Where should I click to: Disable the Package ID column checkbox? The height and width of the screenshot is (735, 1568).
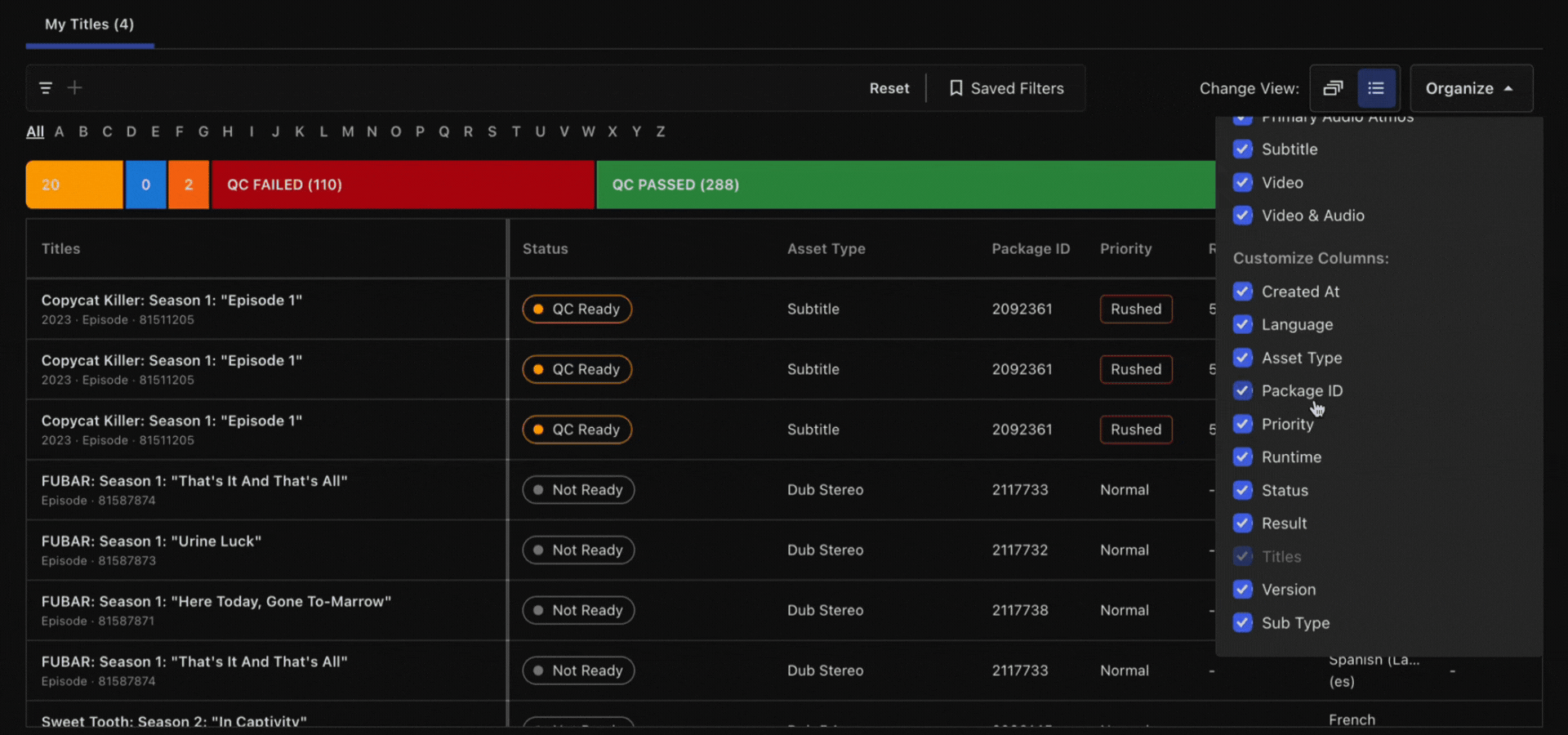click(1243, 390)
